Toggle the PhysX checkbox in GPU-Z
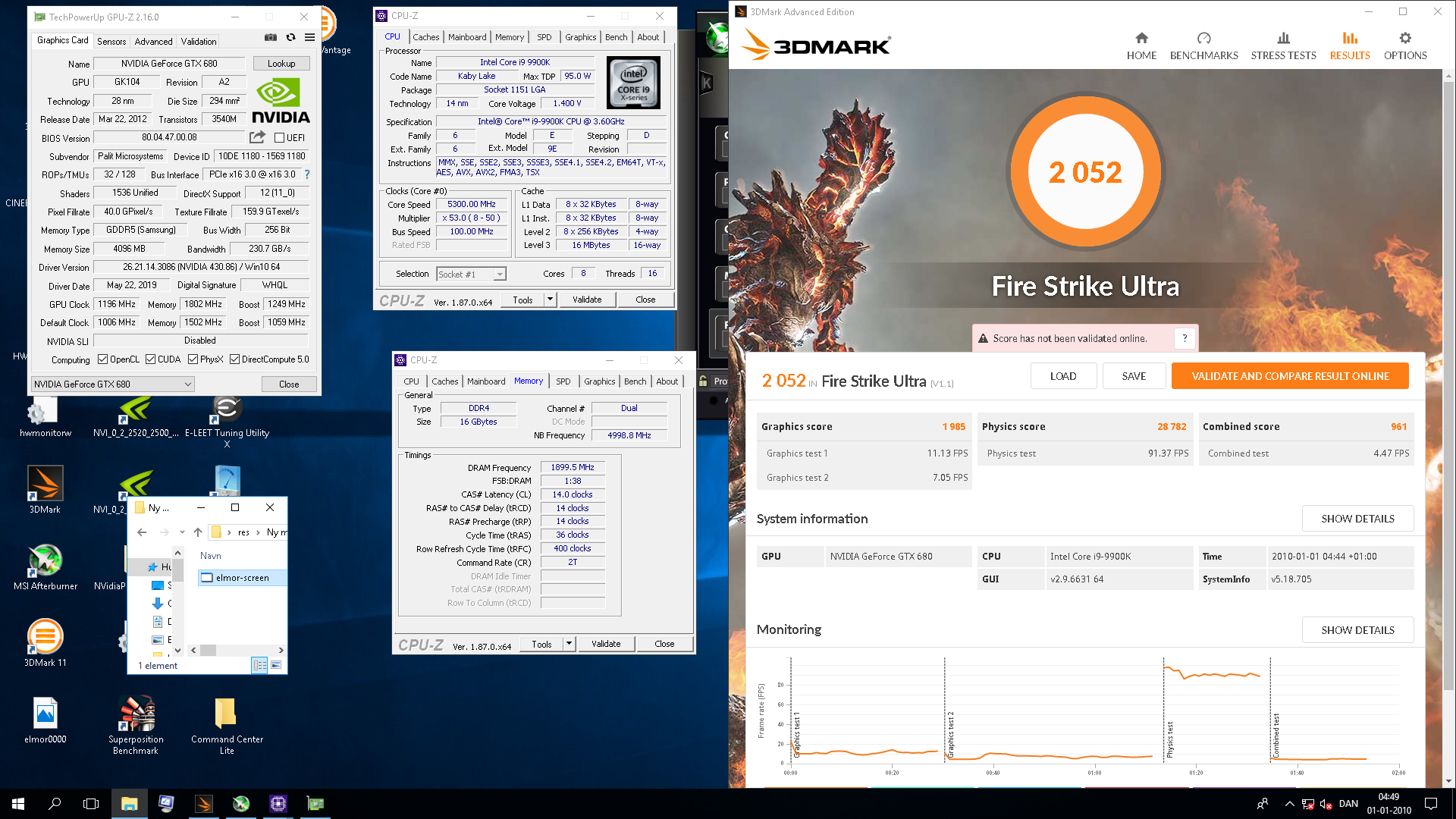 coord(193,359)
